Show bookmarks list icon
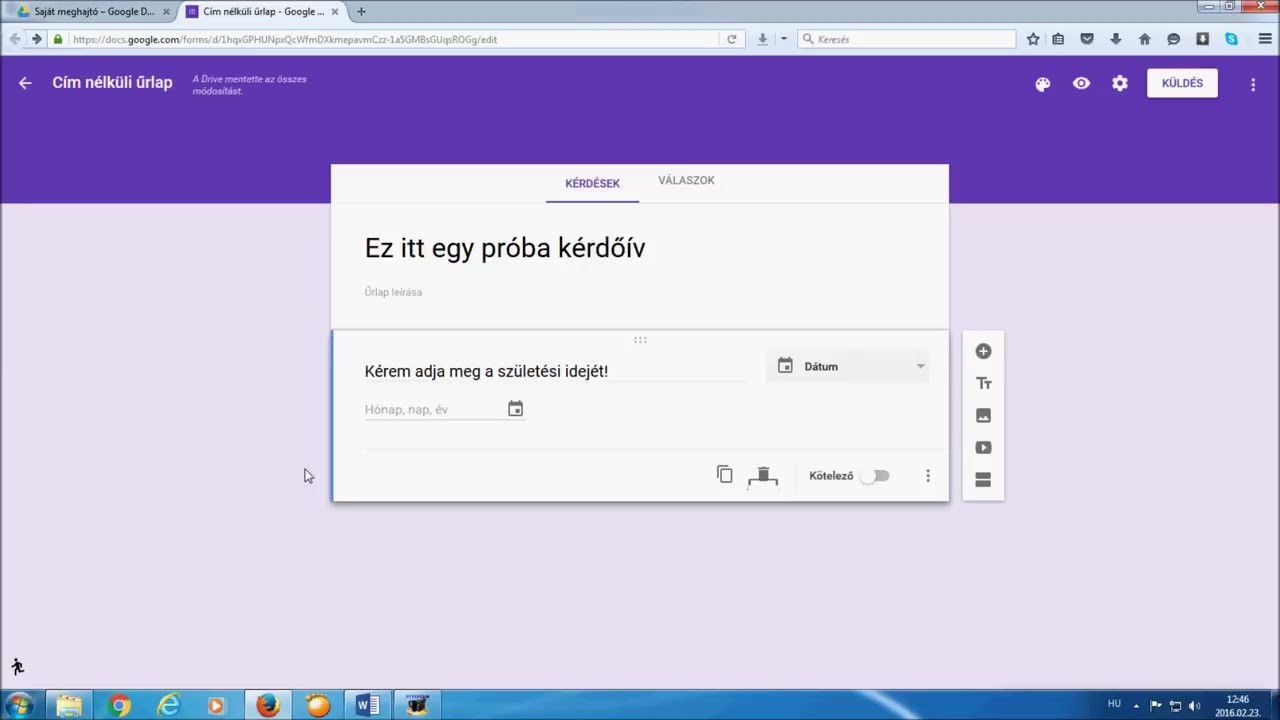Image resolution: width=1280 pixels, height=720 pixels. [1058, 39]
